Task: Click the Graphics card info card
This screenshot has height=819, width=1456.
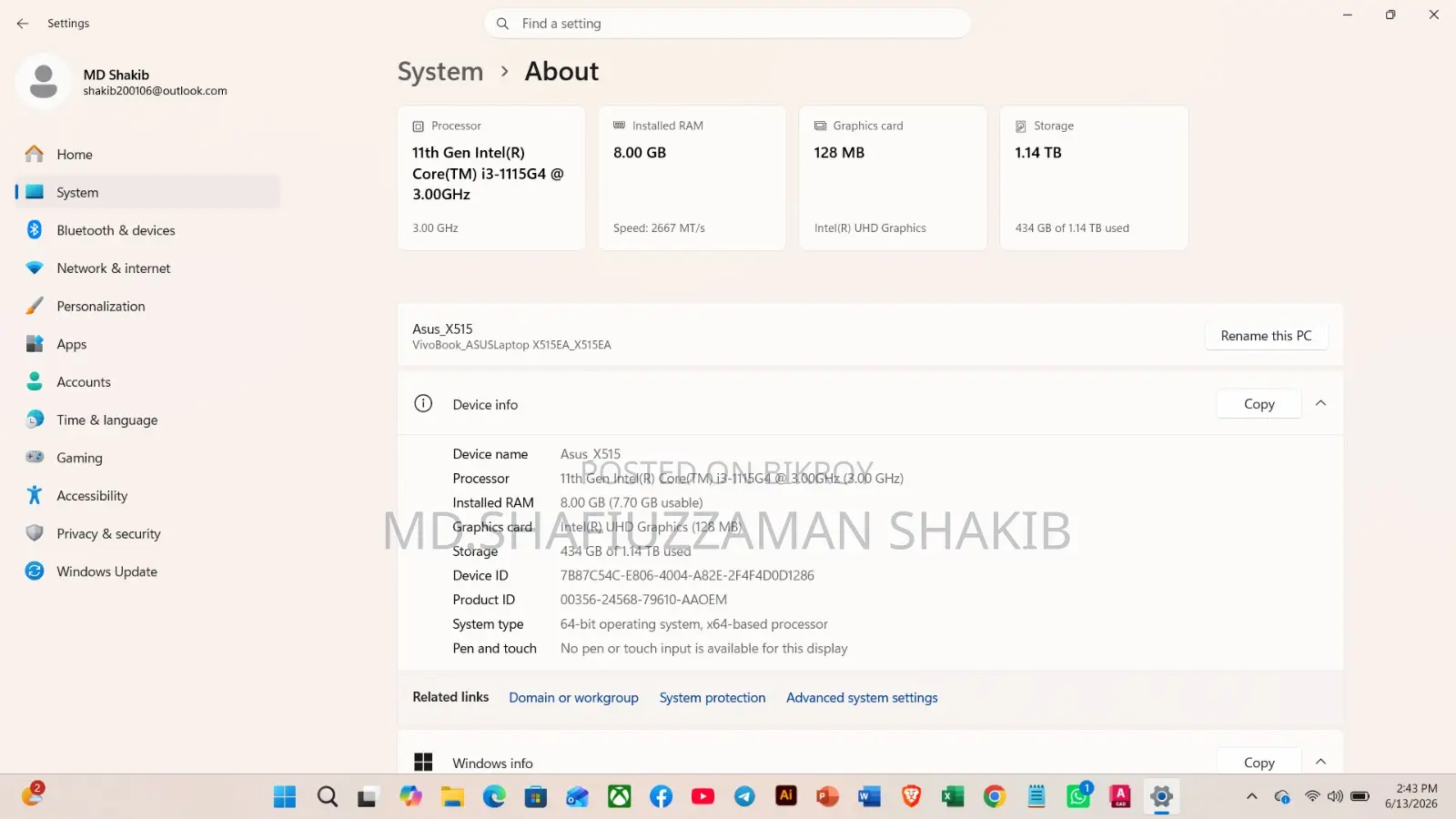Action: point(894,178)
